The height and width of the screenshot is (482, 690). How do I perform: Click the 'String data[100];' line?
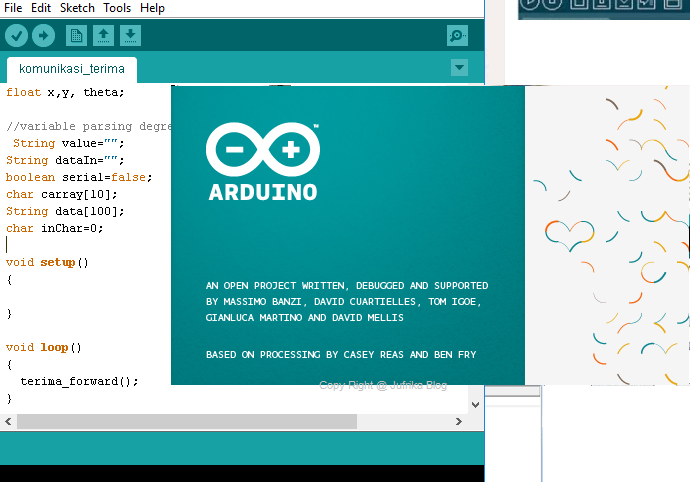(x=65, y=211)
